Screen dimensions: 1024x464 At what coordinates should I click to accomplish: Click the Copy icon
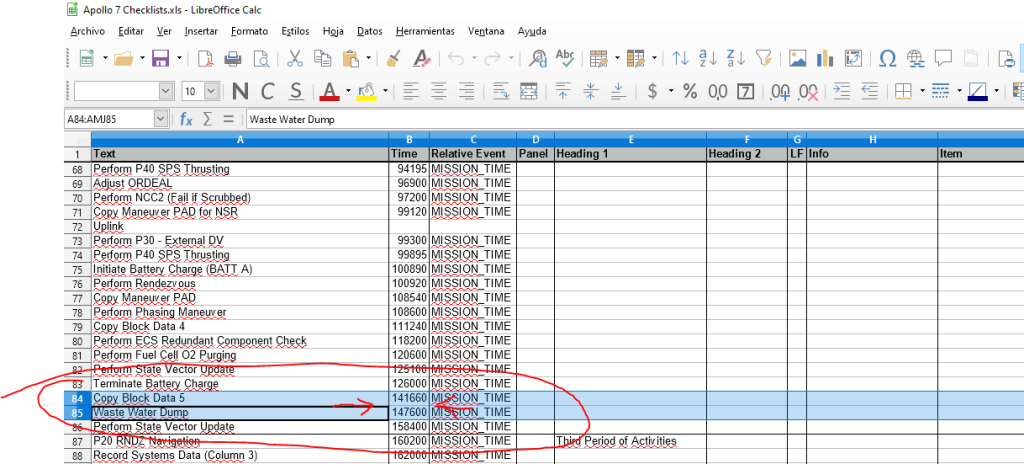tap(323, 59)
